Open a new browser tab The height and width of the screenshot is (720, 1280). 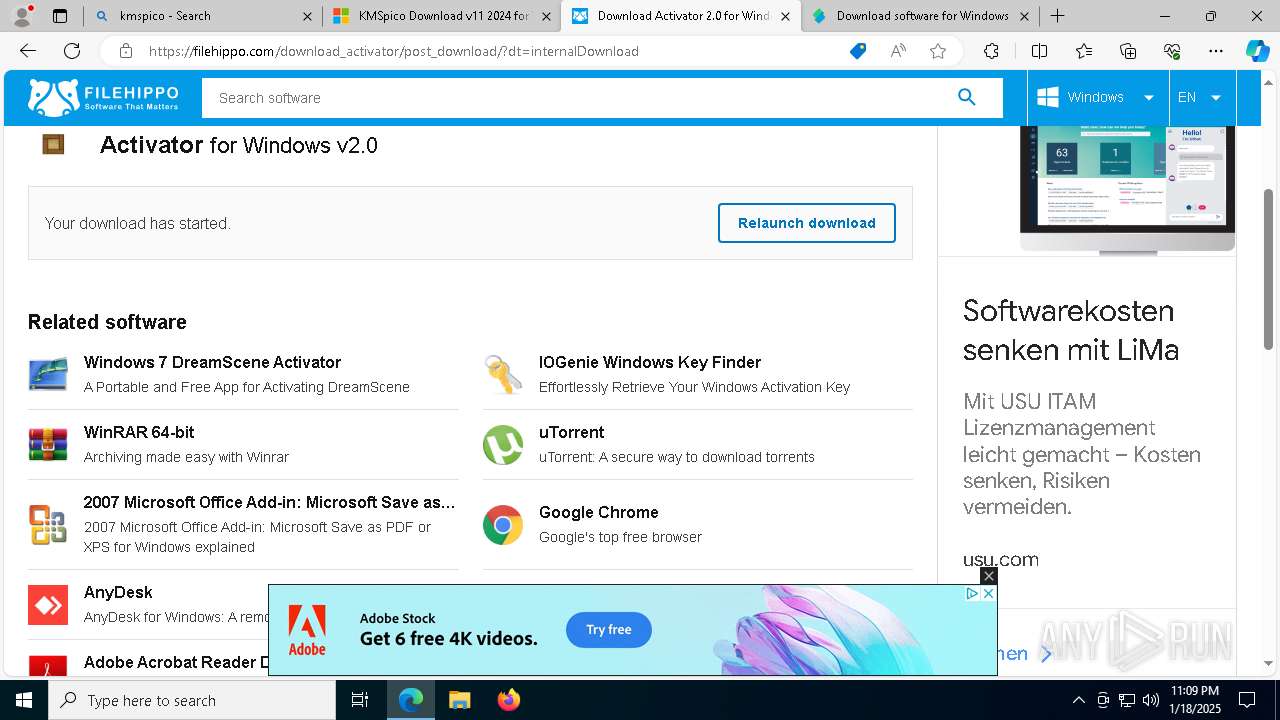(1057, 16)
